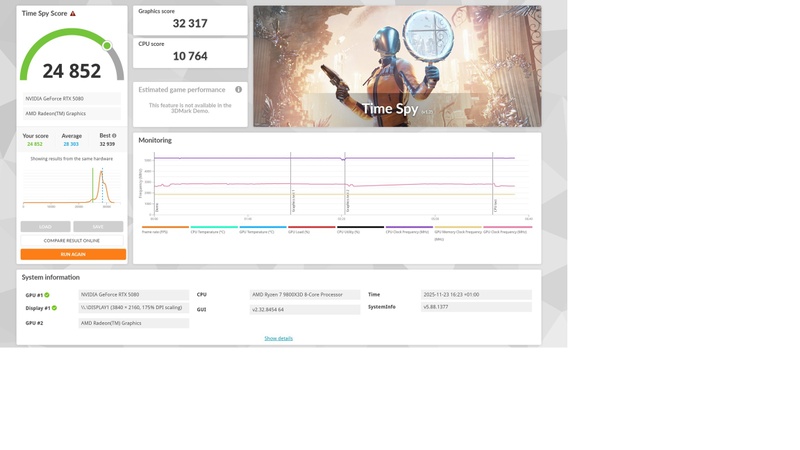Click the green score gauge knob
800x450 pixels.
pyautogui.click(x=107, y=46)
